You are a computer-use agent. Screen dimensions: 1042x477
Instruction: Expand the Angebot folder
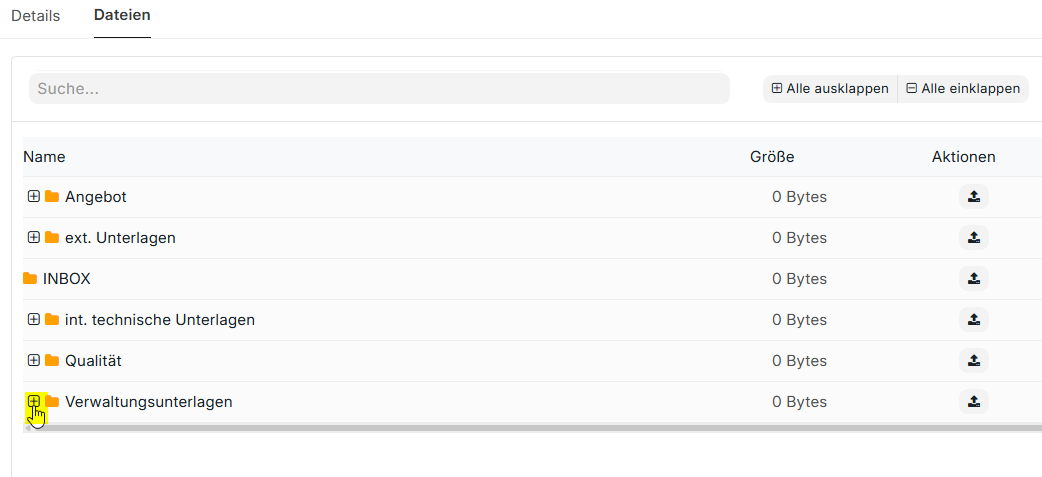pos(34,197)
